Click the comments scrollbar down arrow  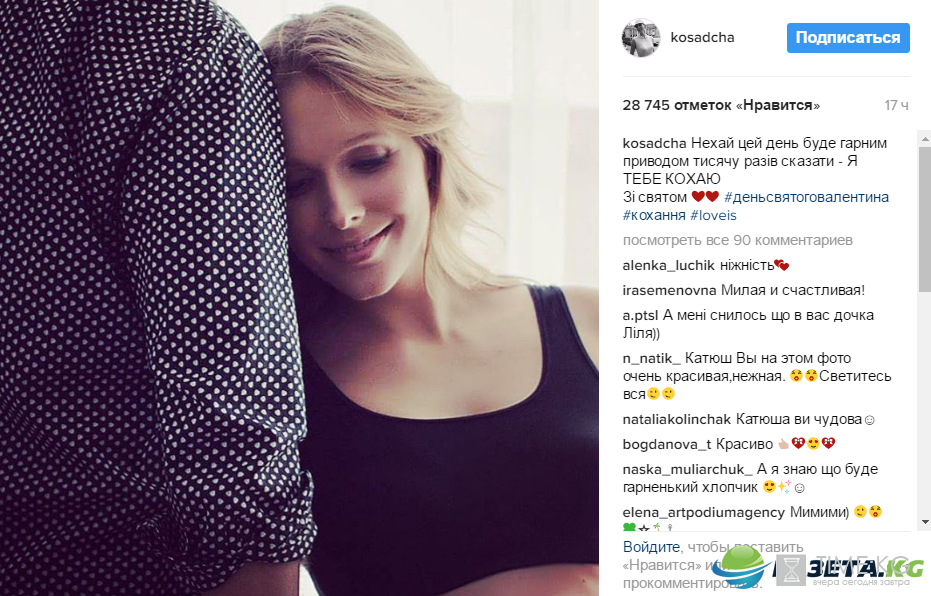[x=924, y=522]
